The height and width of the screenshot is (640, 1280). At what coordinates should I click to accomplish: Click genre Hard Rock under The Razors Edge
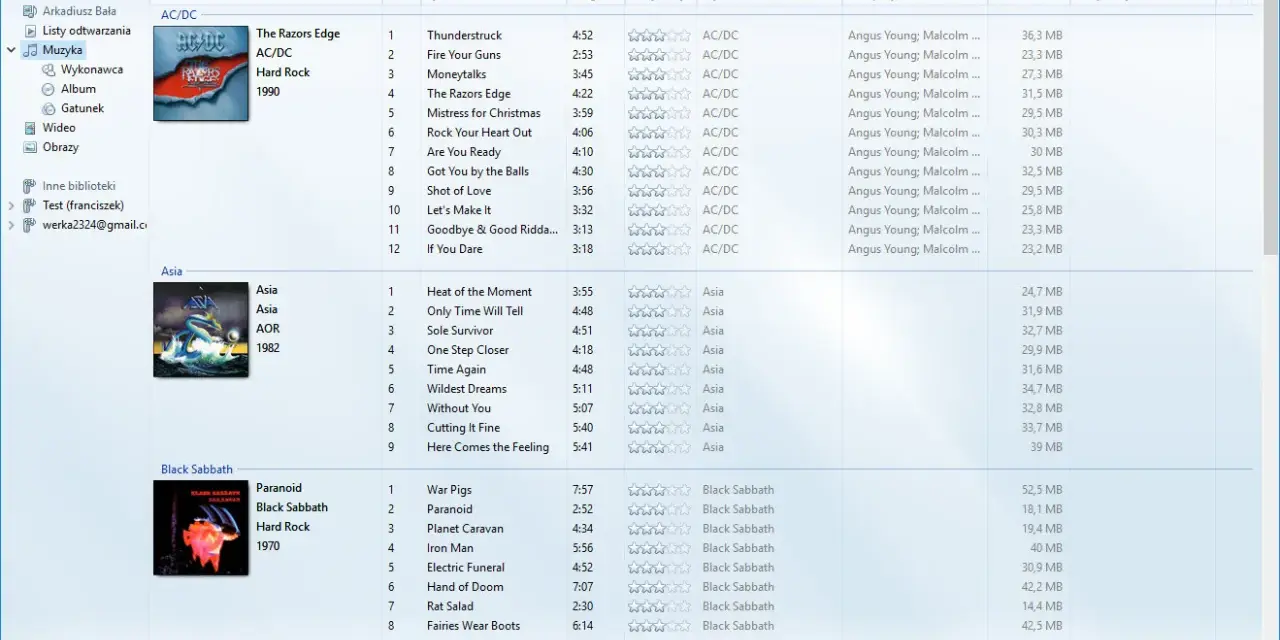click(283, 72)
